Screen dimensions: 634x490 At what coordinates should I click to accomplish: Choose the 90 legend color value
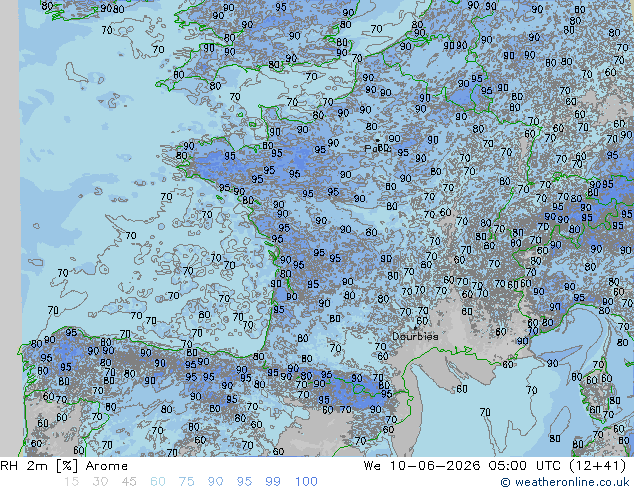point(216,482)
